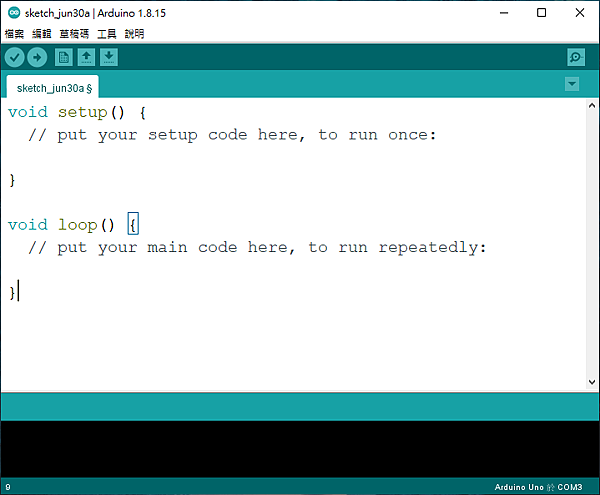Save the sketch with the down-arrow icon
The height and width of the screenshot is (495, 600).
109,57
